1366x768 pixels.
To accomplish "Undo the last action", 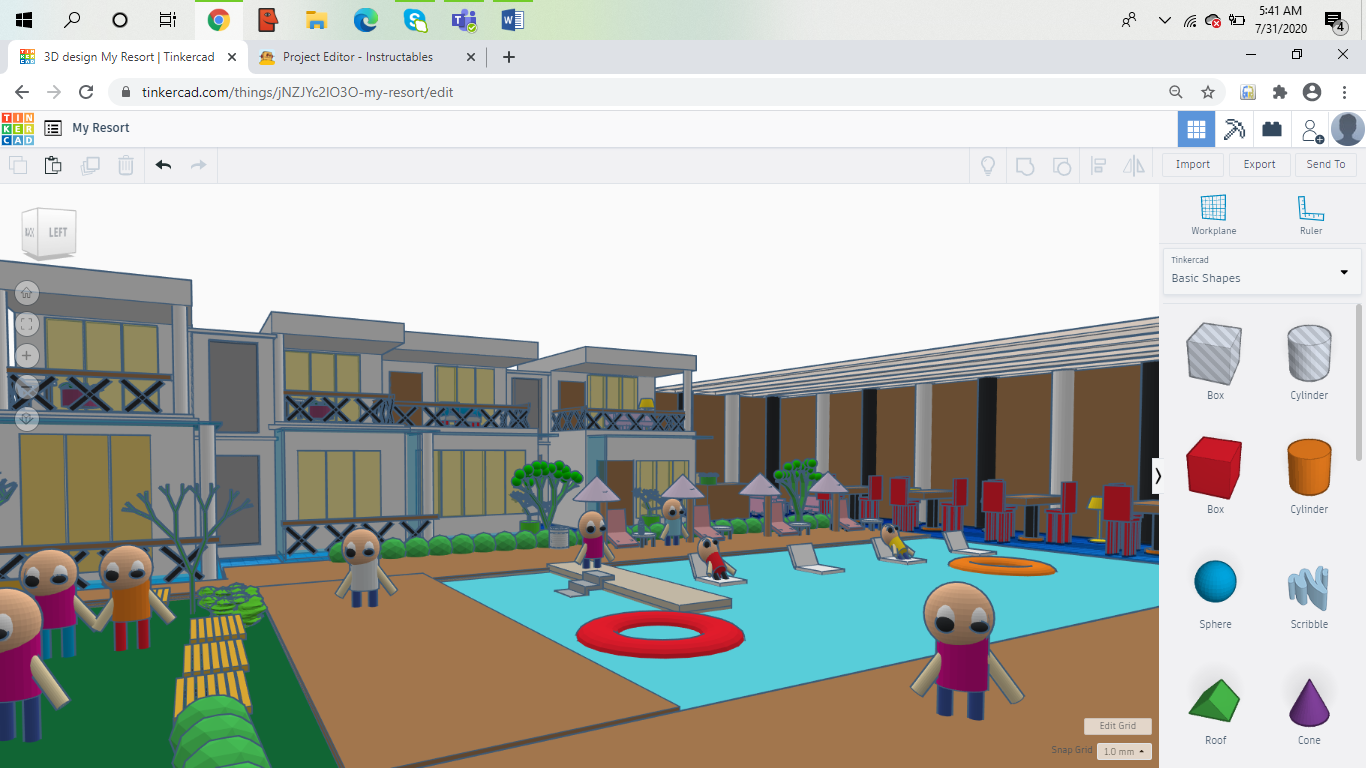I will pyautogui.click(x=163, y=165).
